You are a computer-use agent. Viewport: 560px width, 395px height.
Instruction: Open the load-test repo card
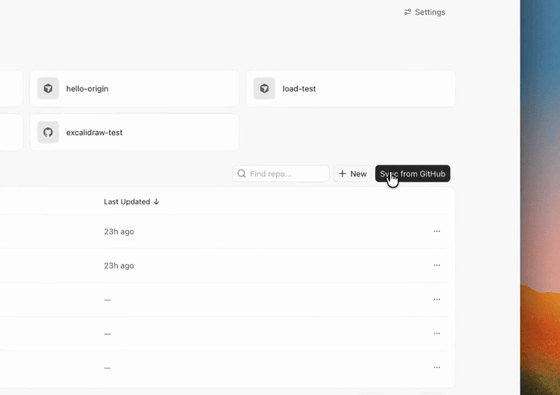(351, 88)
